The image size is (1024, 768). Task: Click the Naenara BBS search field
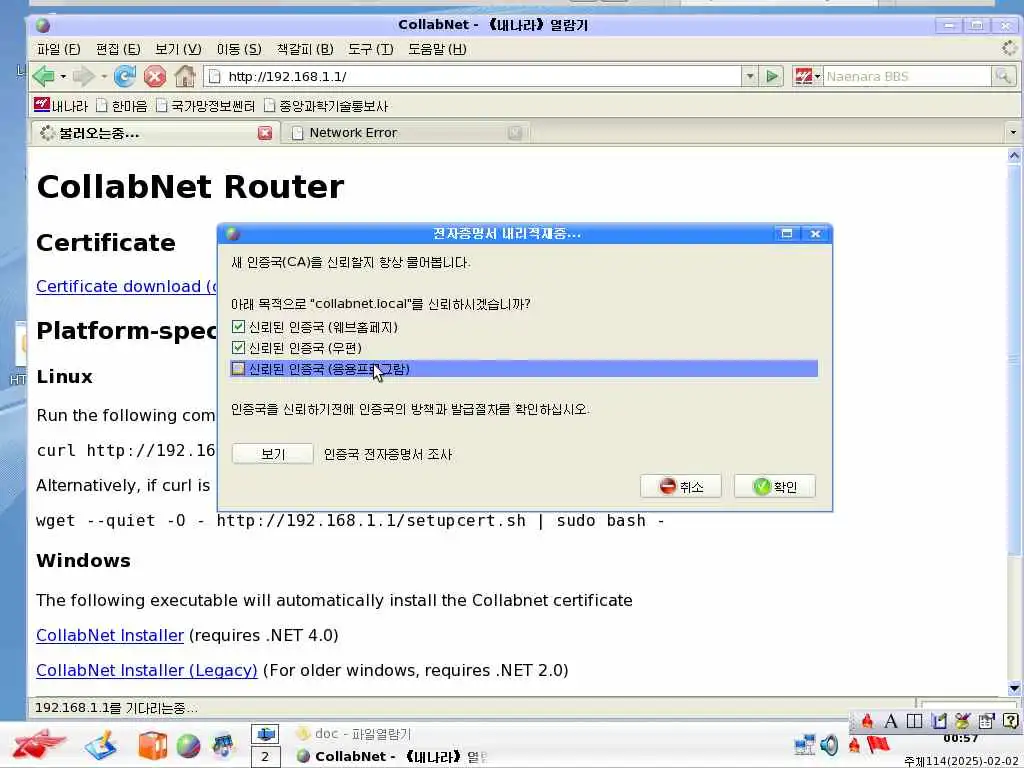point(906,76)
